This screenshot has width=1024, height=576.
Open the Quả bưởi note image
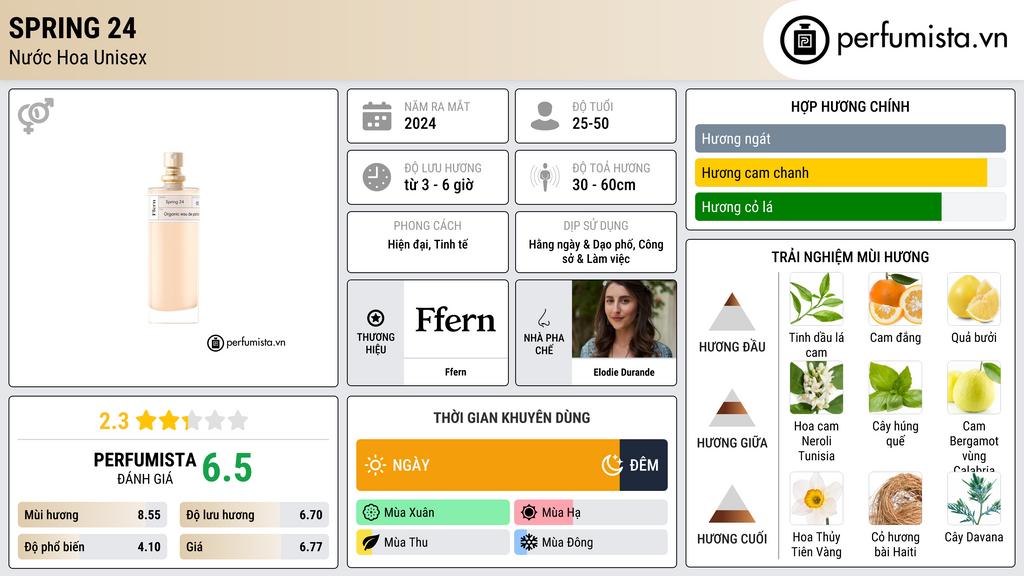click(x=974, y=299)
